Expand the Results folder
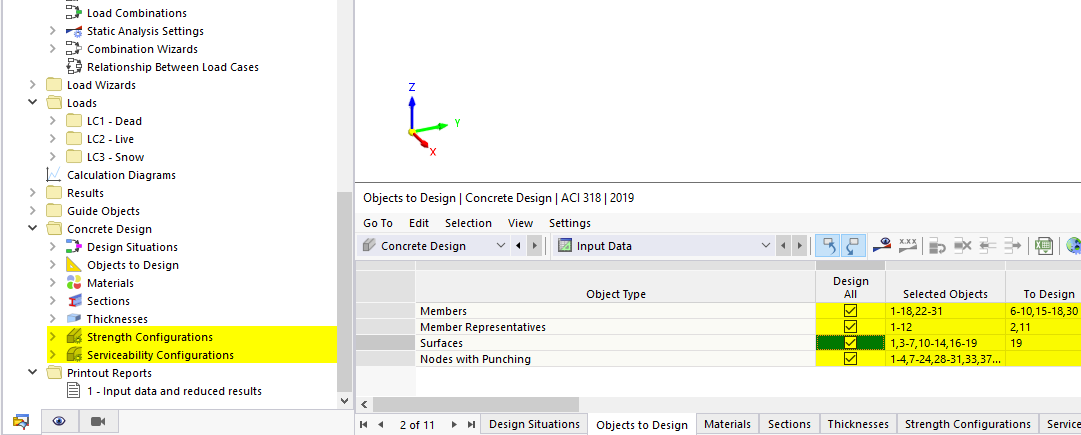This screenshot has height=435, width=1081. 32,193
